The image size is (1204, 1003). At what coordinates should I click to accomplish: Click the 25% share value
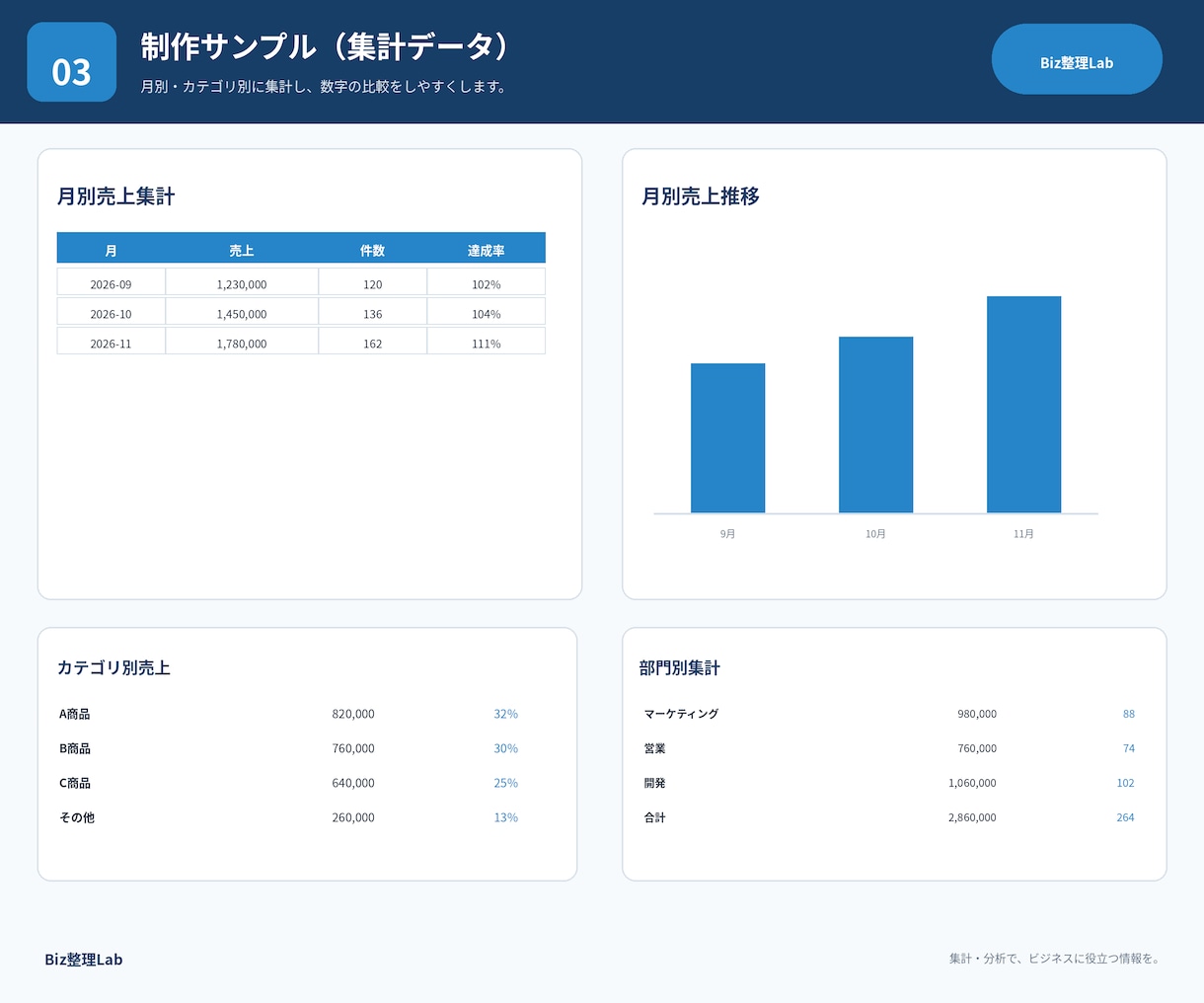pyautogui.click(x=505, y=783)
